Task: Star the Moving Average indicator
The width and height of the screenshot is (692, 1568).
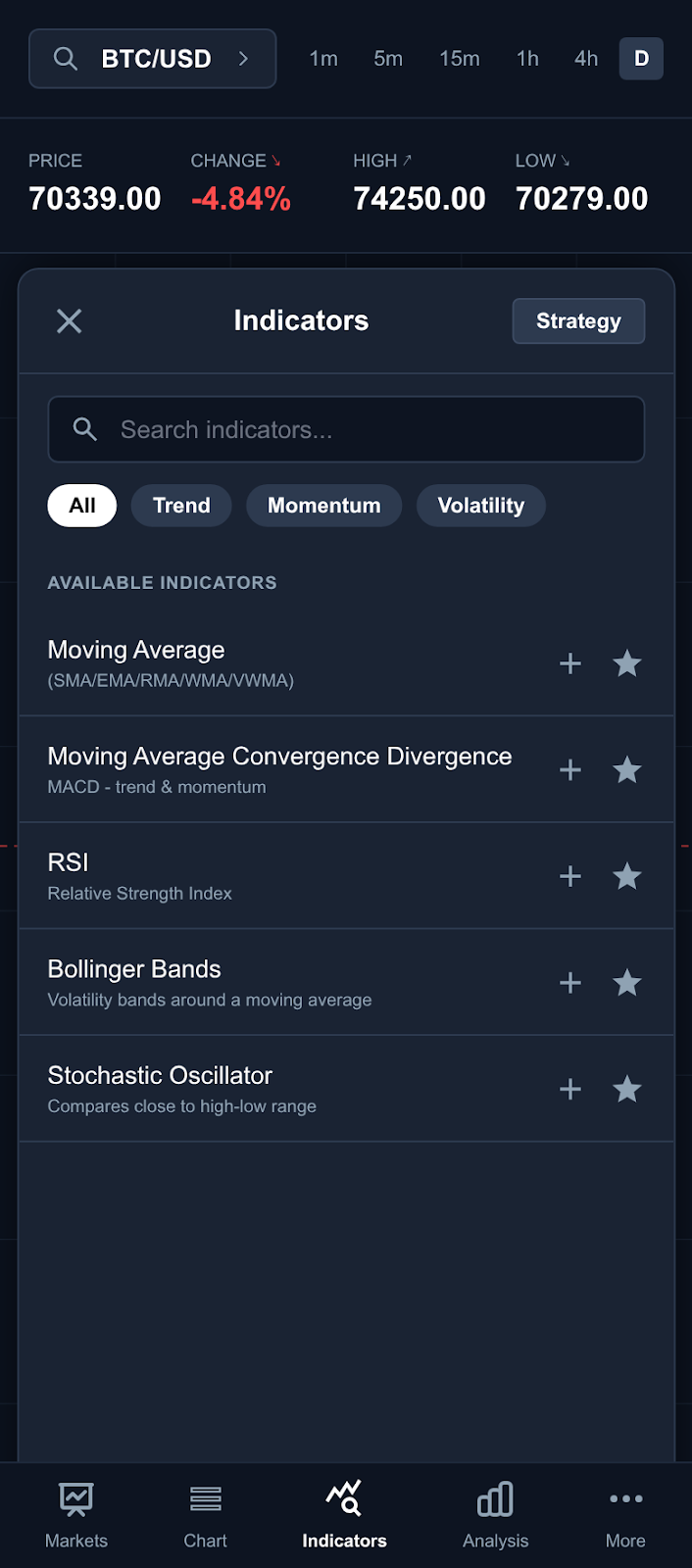Action: point(627,663)
